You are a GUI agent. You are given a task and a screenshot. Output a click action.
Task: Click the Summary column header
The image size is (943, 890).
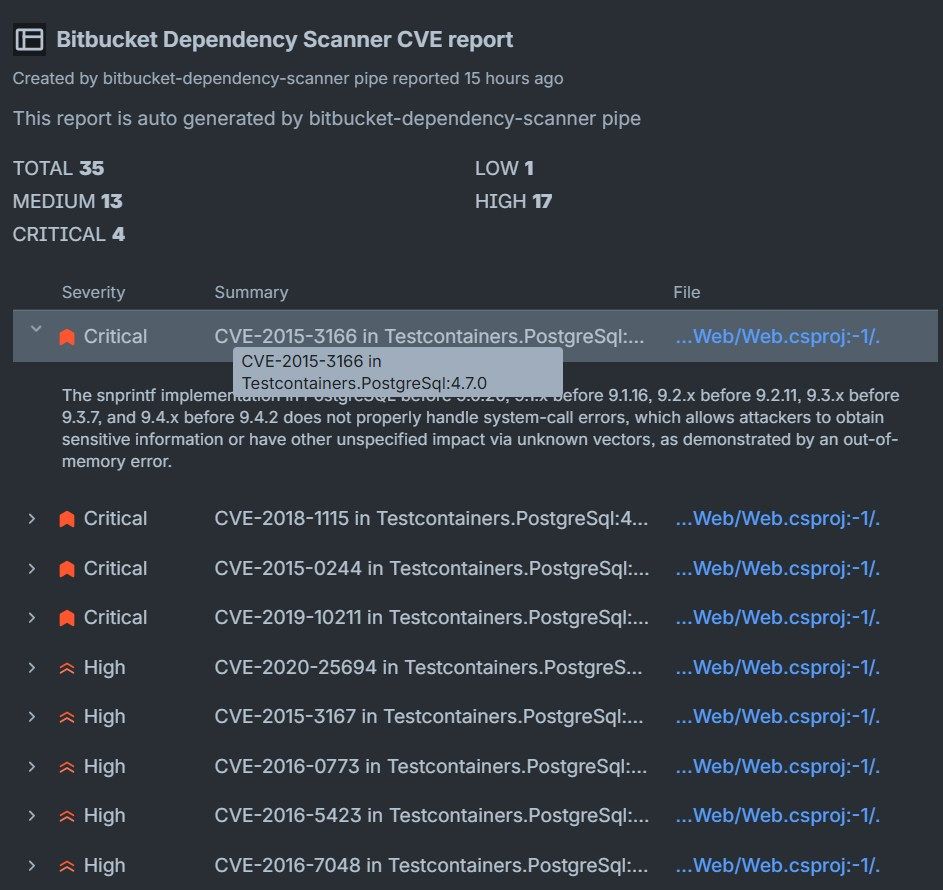[251, 293]
